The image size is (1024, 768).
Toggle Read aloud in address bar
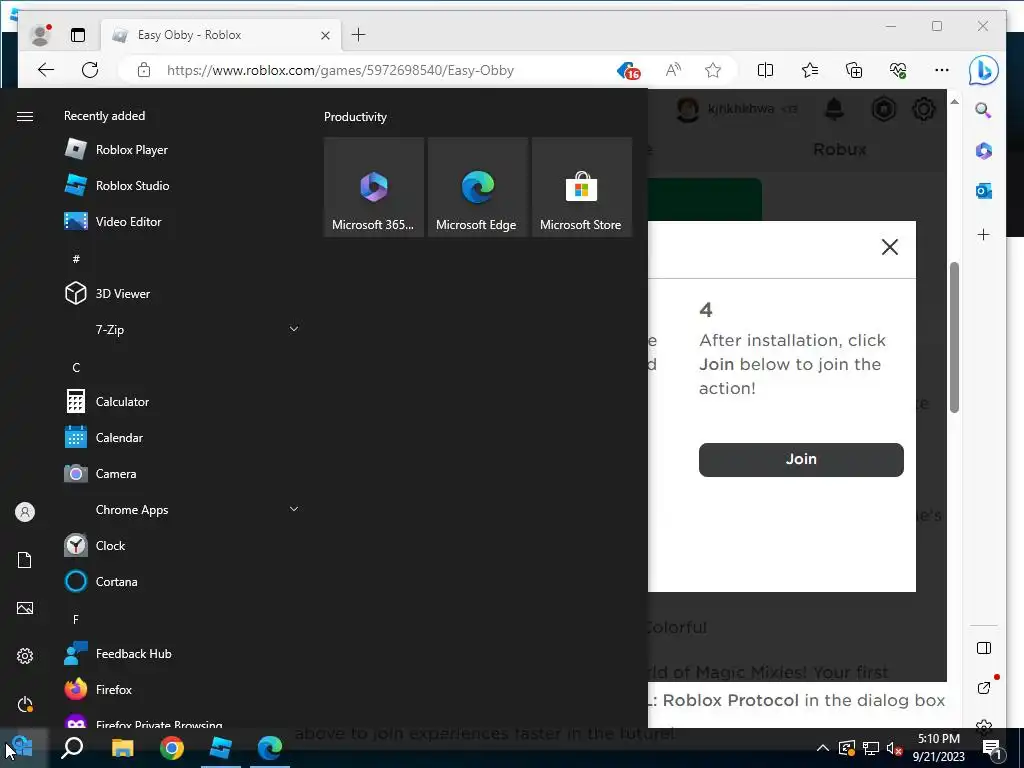673,70
